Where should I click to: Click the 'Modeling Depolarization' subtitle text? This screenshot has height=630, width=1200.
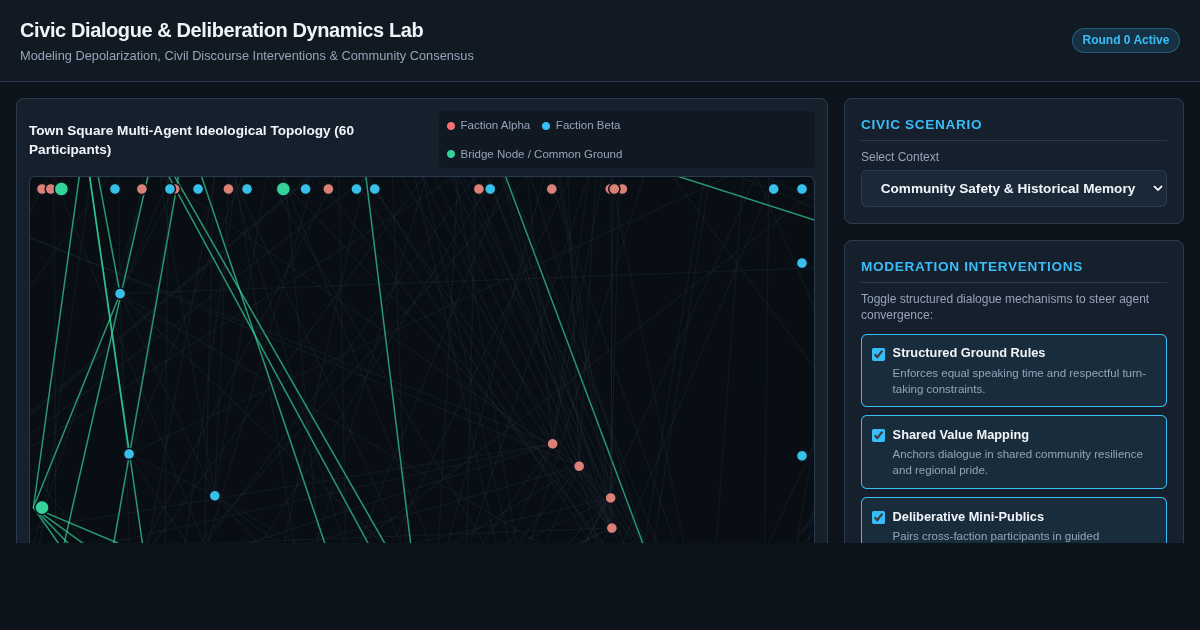[x=247, y=56]
